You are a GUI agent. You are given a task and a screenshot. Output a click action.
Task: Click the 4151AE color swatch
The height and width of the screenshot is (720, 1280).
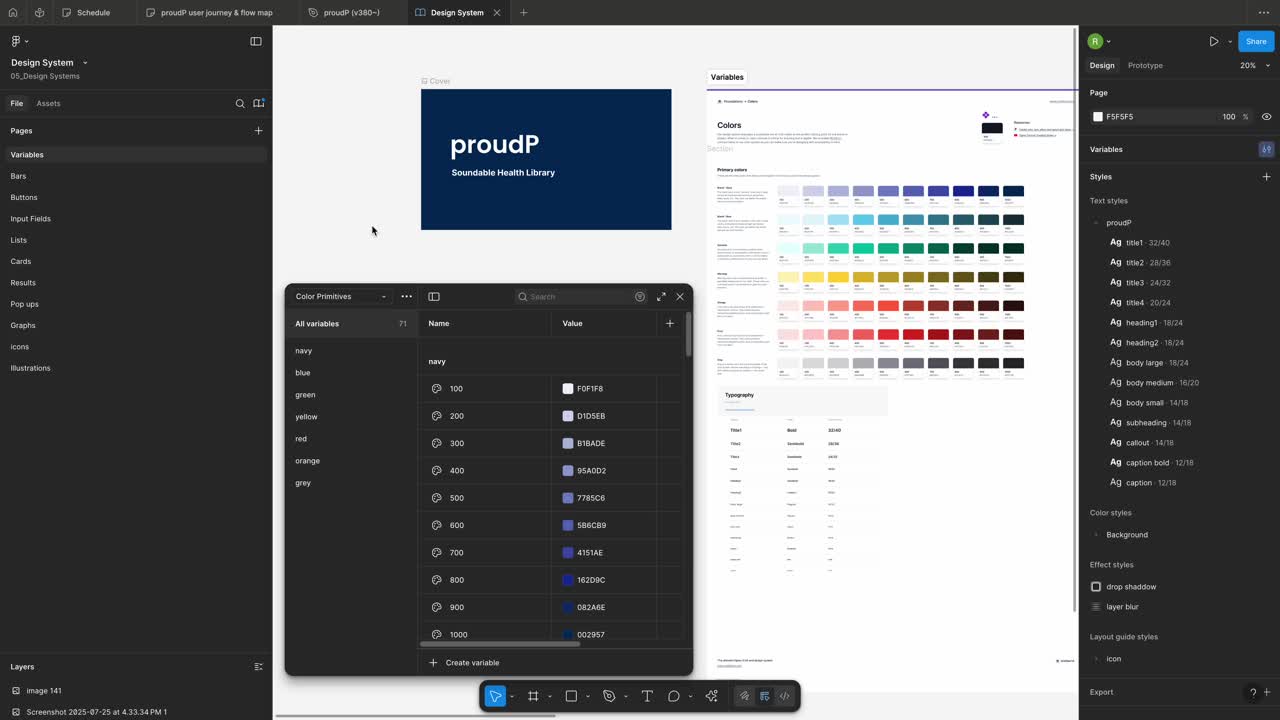point(568,553)
